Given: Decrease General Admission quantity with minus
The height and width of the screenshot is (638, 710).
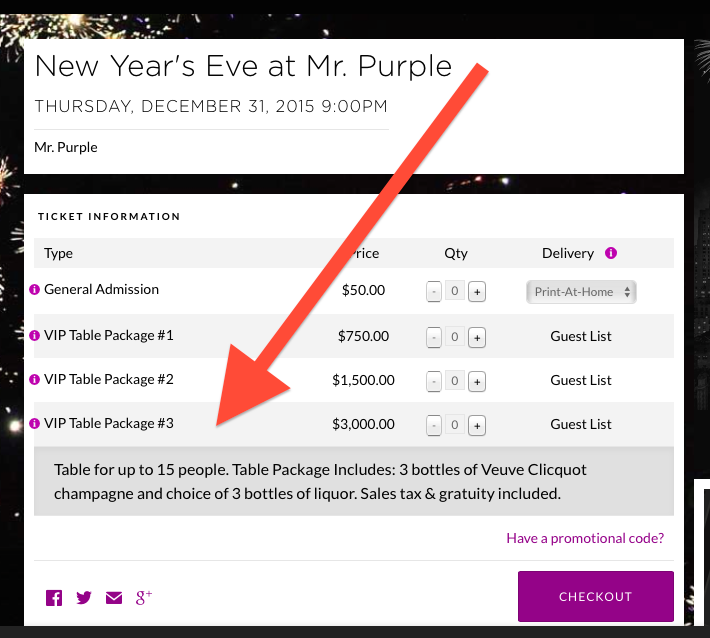Looking at the screenshot, I should pos(434,292).
